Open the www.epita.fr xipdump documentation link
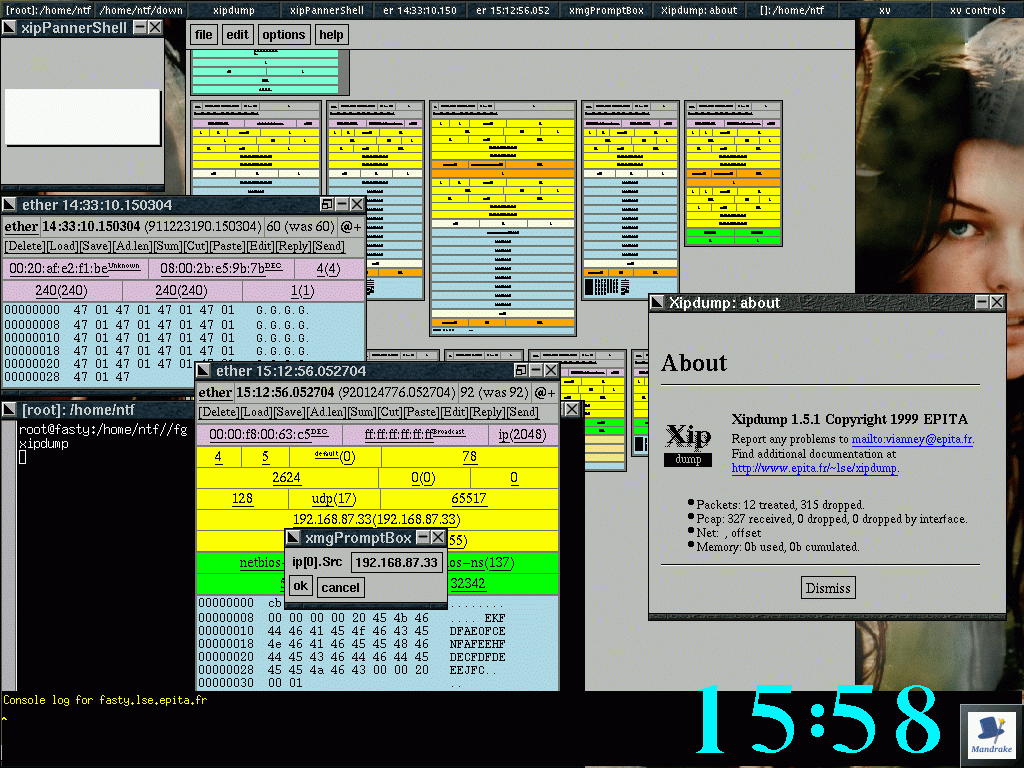Image resolution: width=1024 pixels, height=768 pixels. click(x=814, y=468)
